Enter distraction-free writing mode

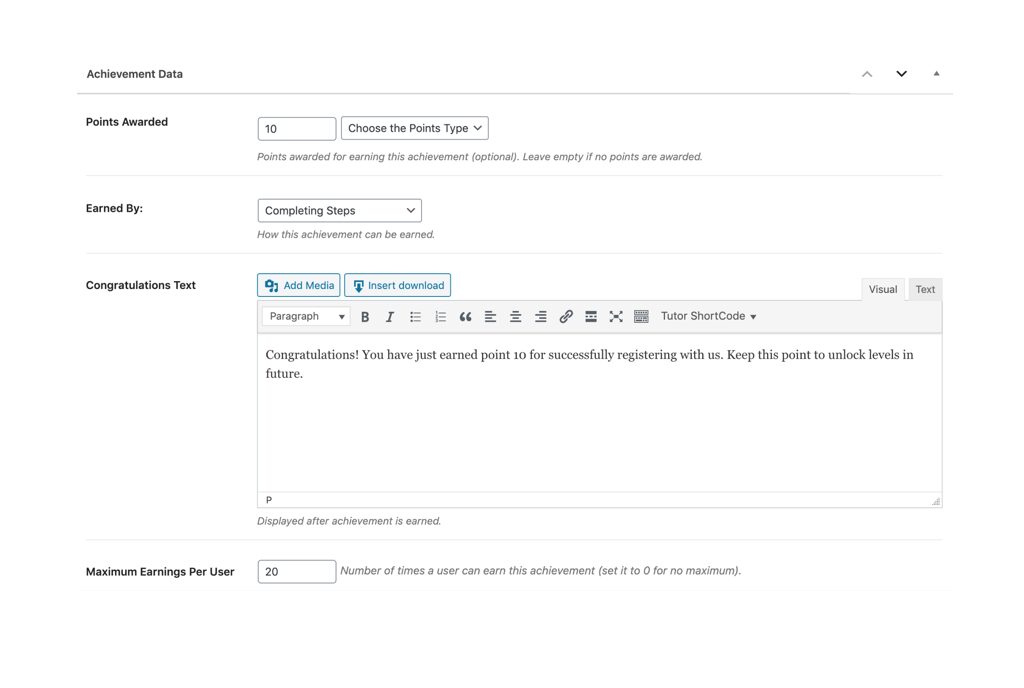616,316
